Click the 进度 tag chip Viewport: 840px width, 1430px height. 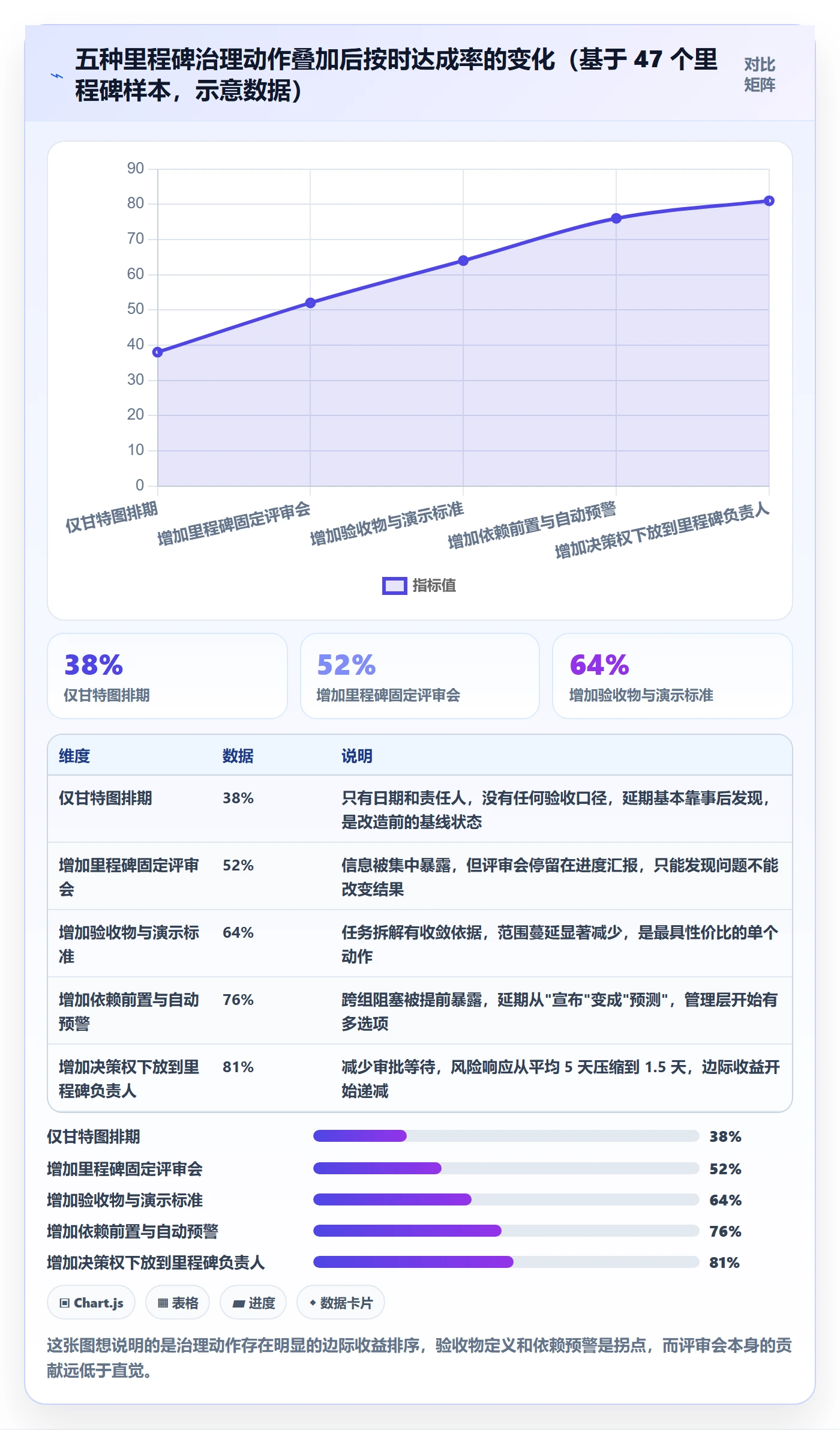[253, 1303]
